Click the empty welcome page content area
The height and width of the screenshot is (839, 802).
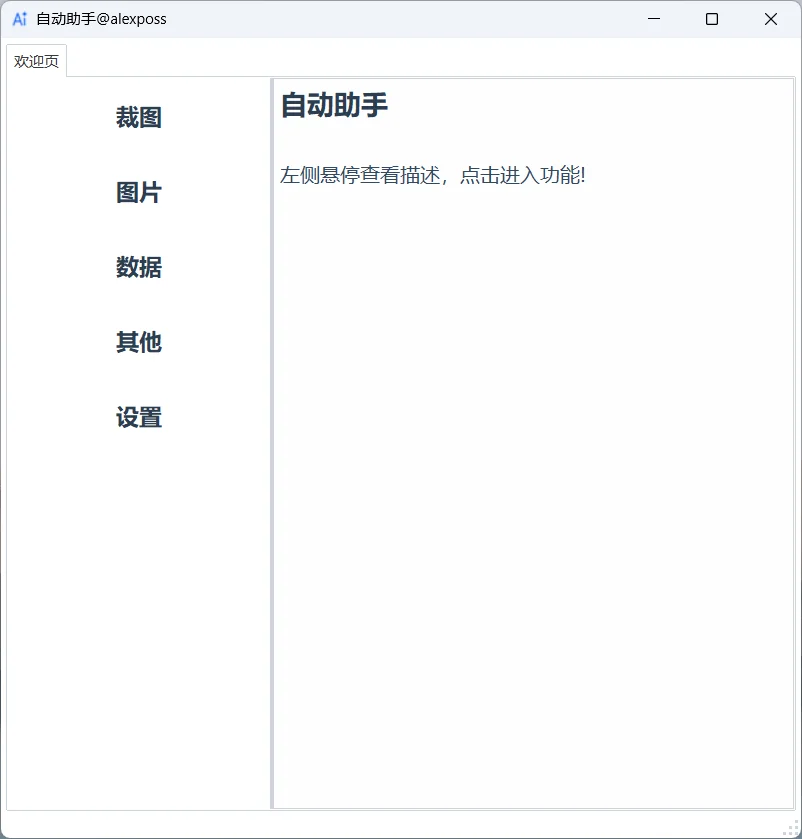pyautogui.click(x=530, y=500)
